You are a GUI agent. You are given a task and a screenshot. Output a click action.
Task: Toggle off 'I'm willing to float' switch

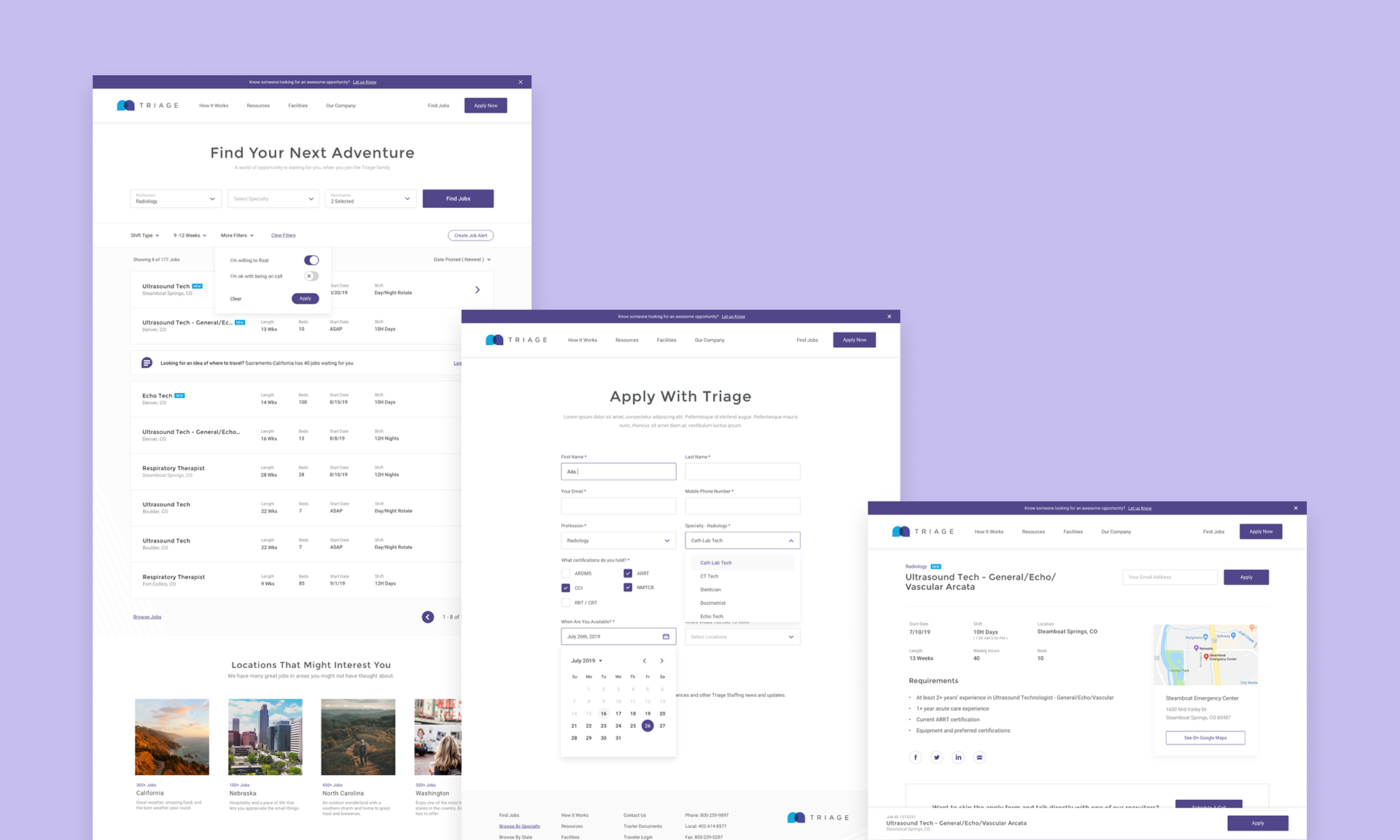point(311,260)
